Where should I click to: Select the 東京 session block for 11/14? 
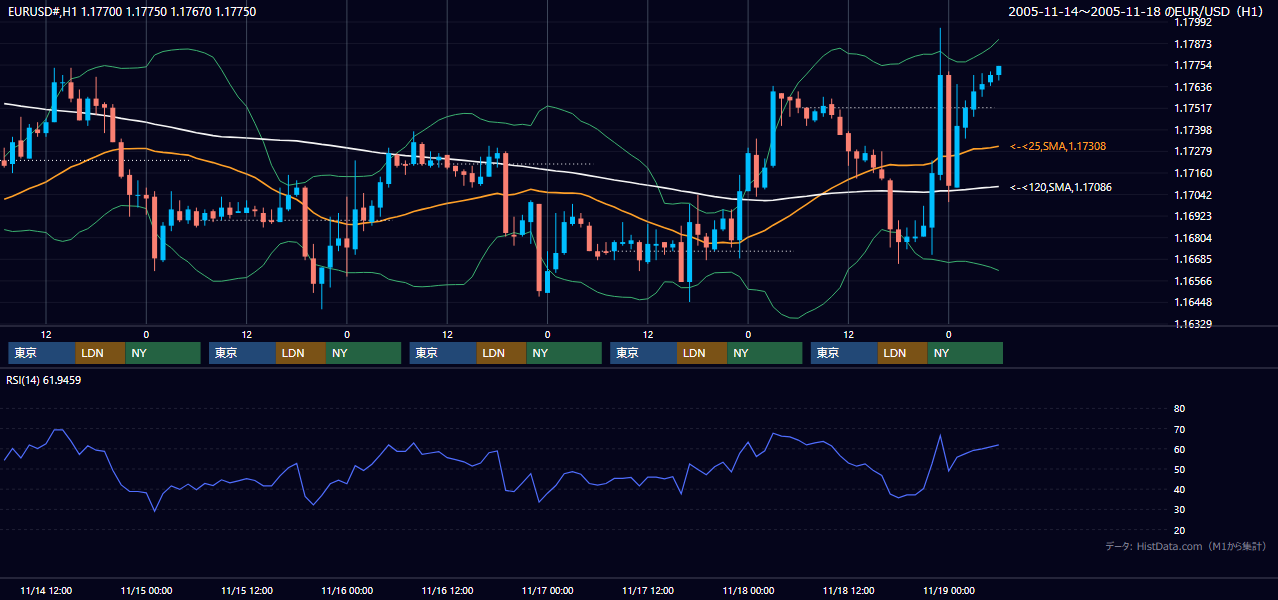[x=42, y=353]
